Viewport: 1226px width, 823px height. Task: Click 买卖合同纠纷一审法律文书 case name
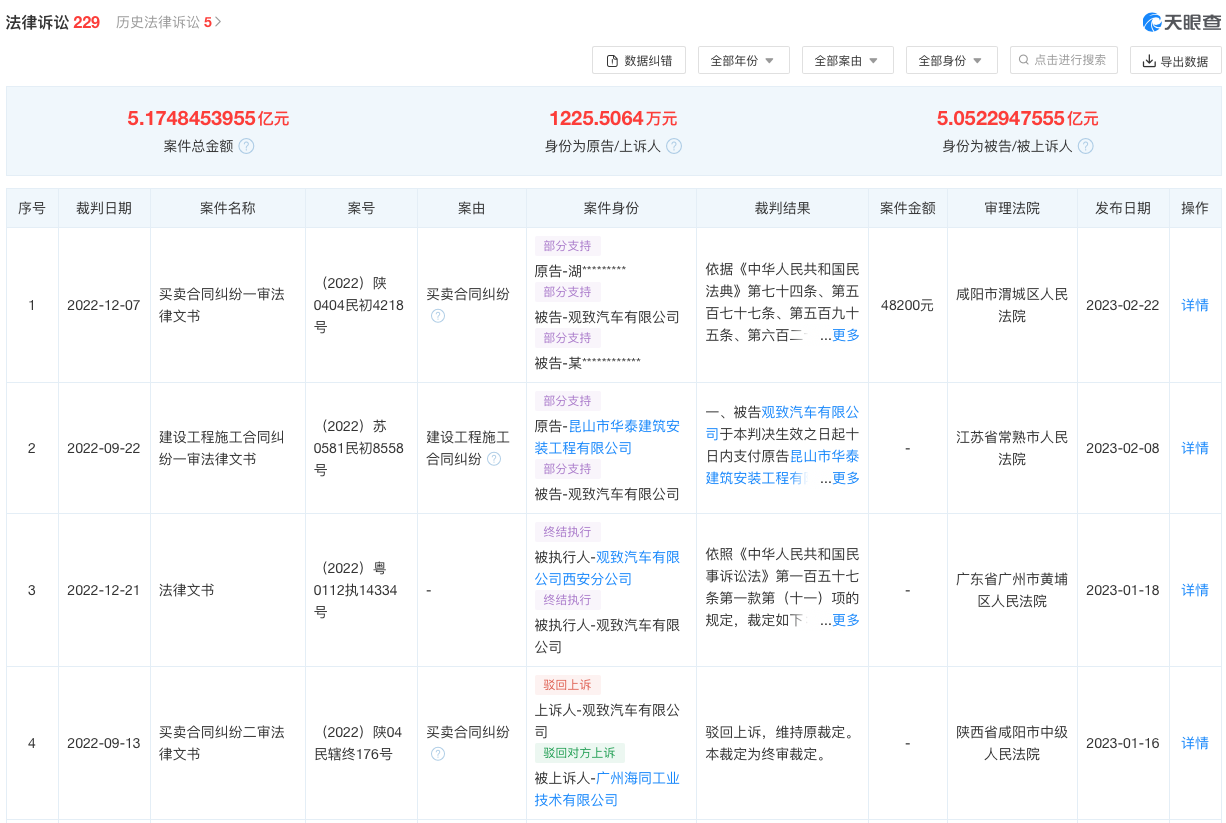click(222, 305)
